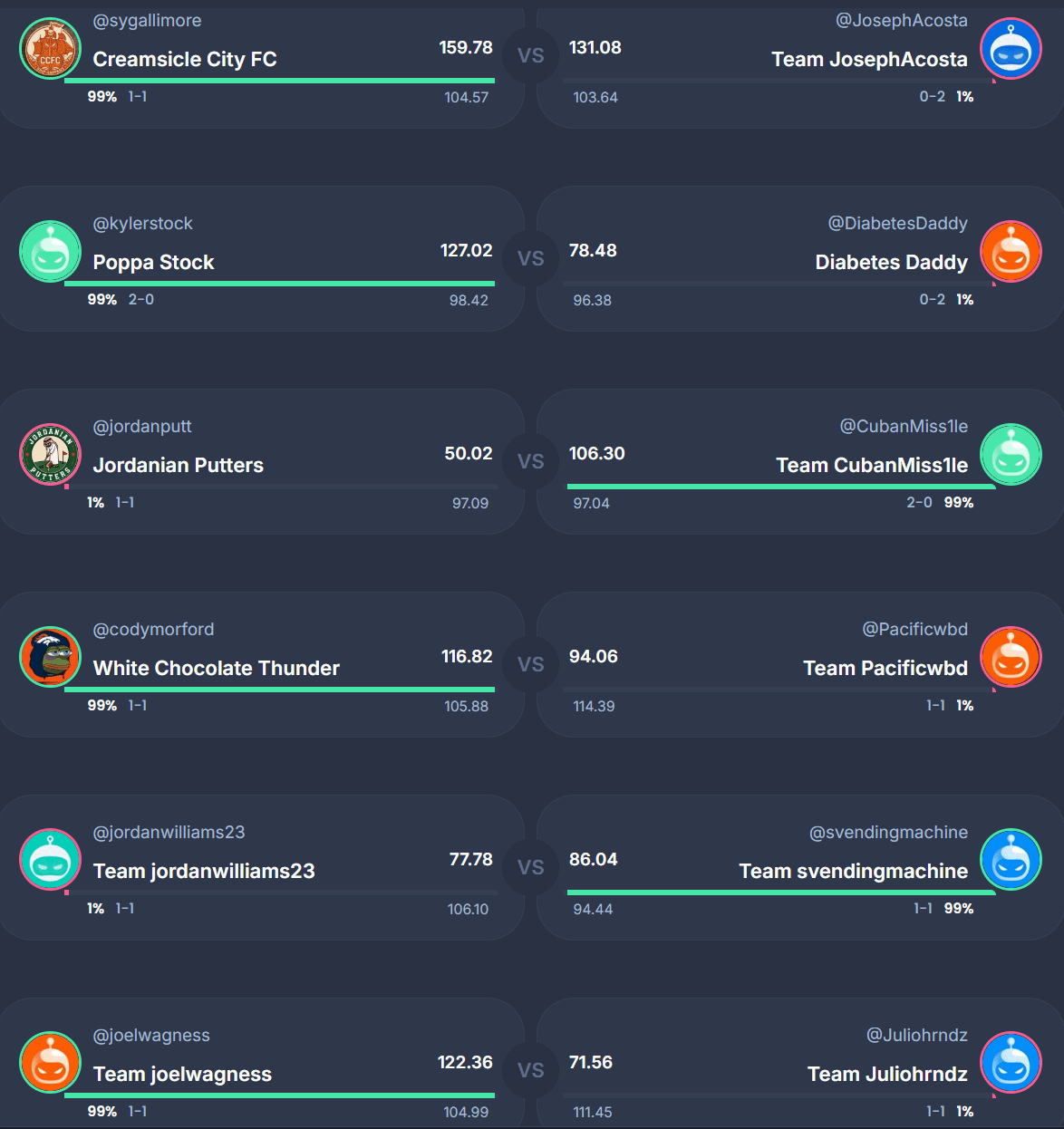This screenshot has height=1129, width=1064.
Task: Click VS badge between Poppa Stock and Diabetes Daddy
Action: [x=531, y=258]
